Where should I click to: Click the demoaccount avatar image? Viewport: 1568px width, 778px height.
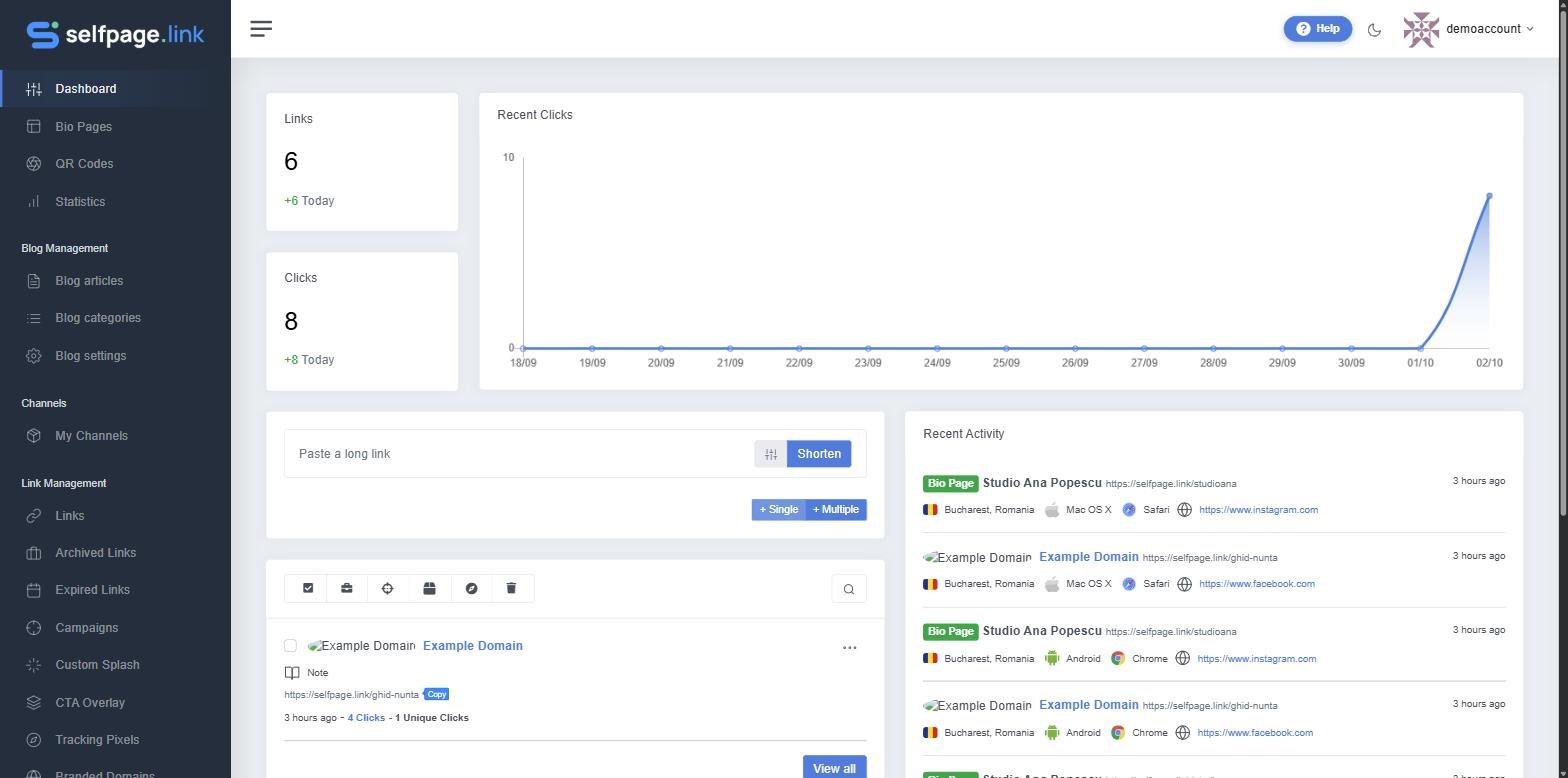[1421, 30]
